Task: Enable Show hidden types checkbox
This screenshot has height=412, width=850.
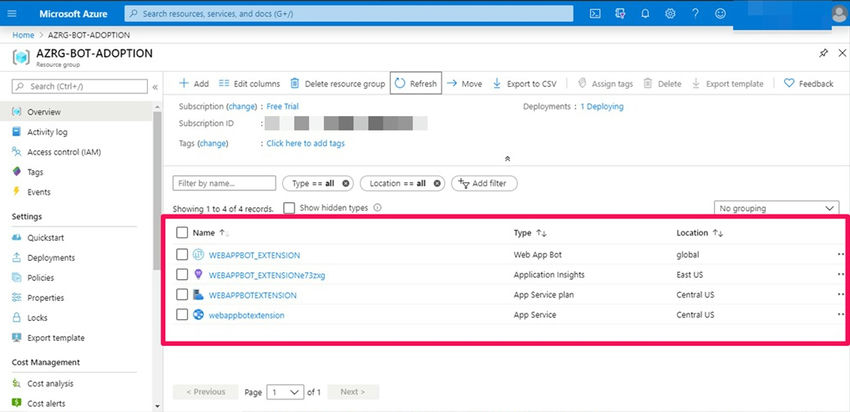Action: [289, 208]
